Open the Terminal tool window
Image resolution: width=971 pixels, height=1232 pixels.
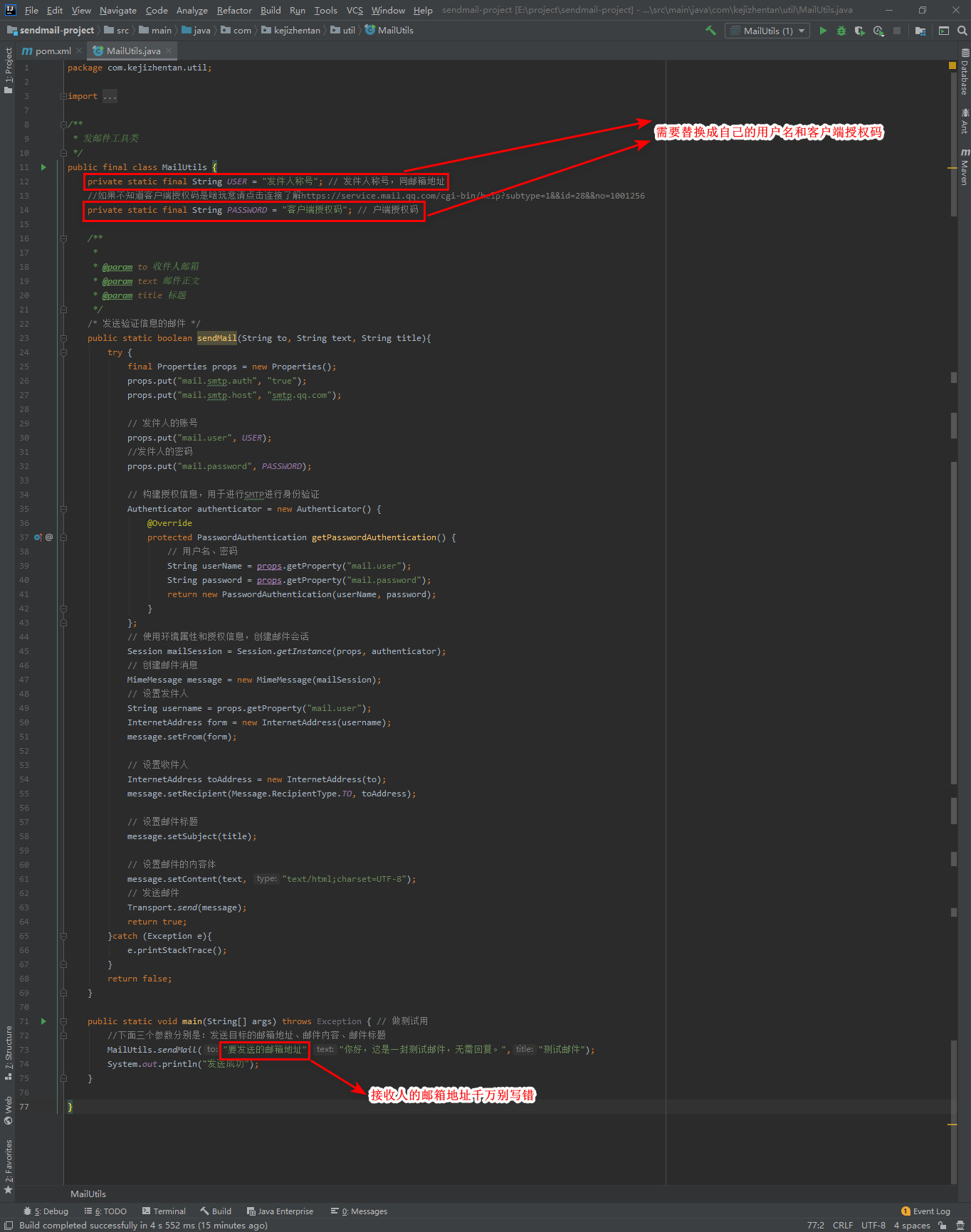pos(164,1211)
